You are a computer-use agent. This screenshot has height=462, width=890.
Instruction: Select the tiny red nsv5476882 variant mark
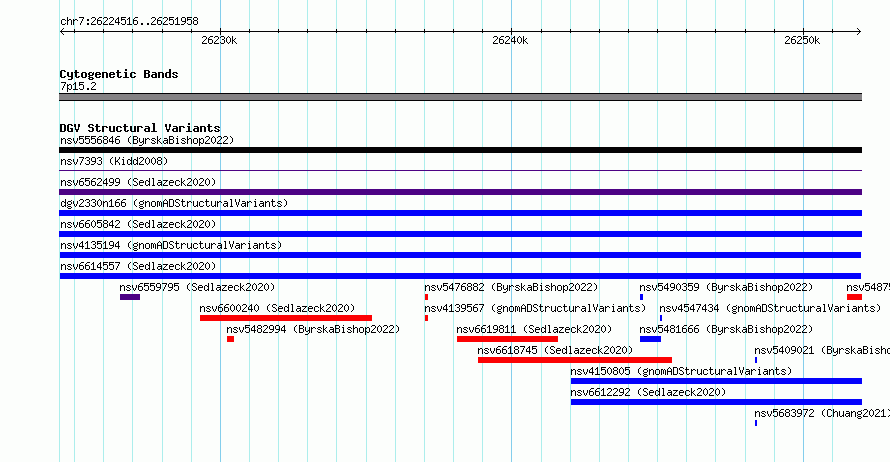pos(426,297)
